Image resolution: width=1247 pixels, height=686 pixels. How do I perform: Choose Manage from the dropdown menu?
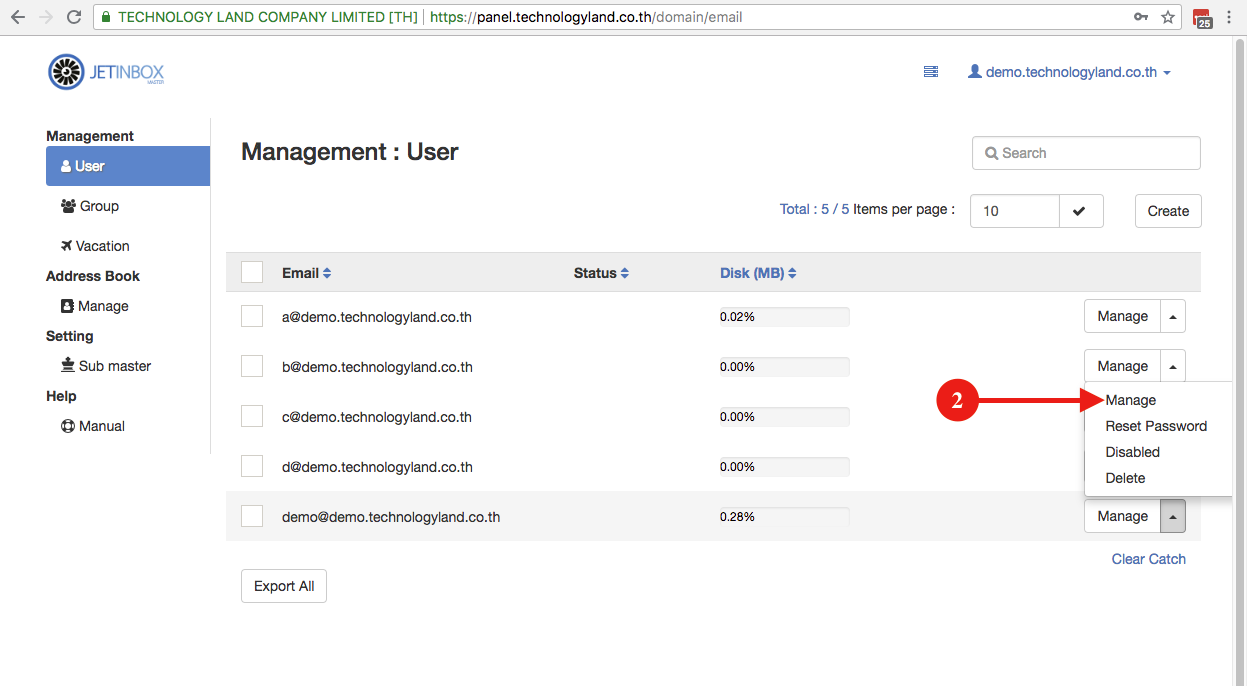[x=1131, y=400]
